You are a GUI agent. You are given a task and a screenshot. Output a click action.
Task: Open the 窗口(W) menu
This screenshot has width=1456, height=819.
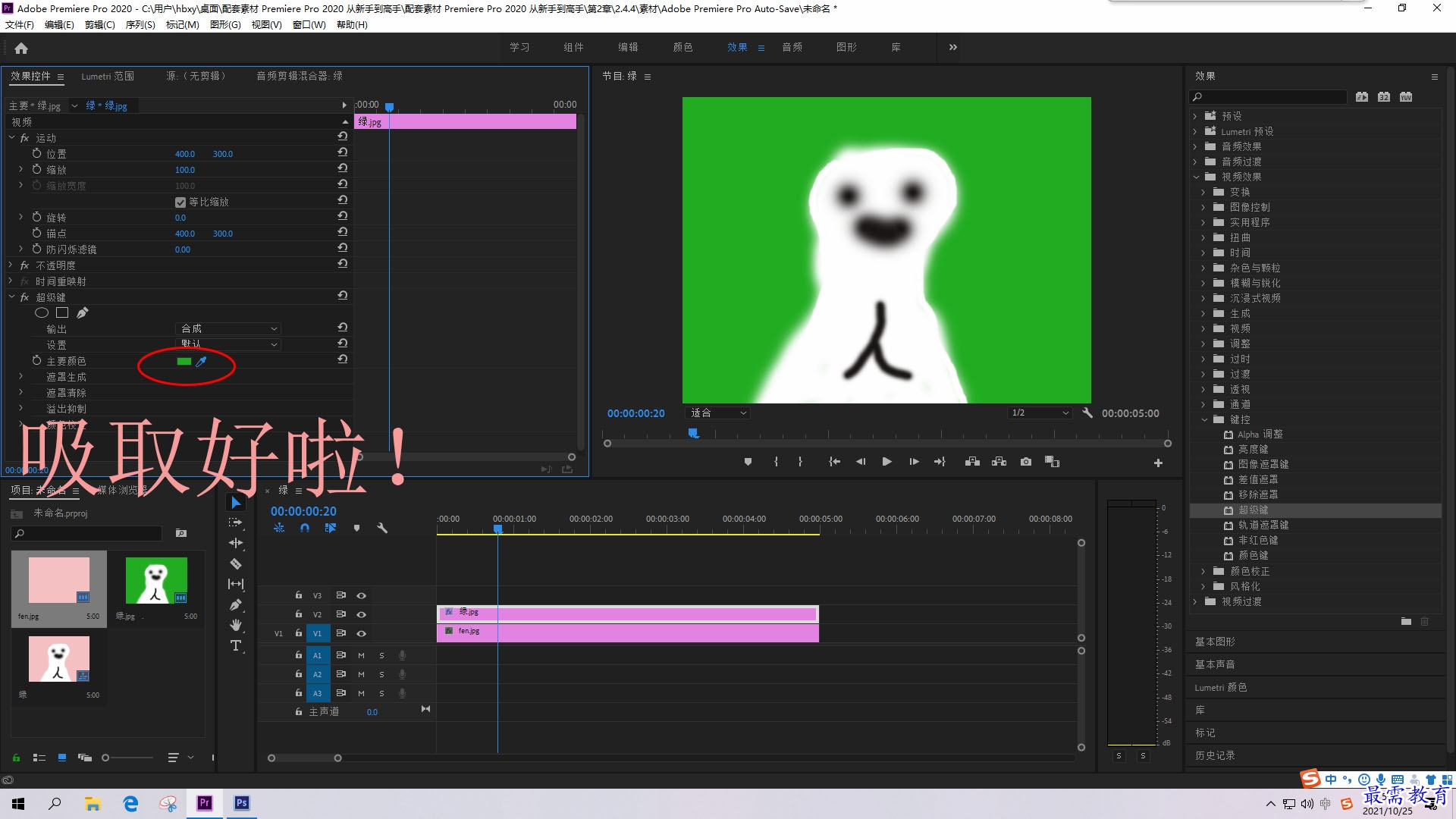[x=309, y=24]
